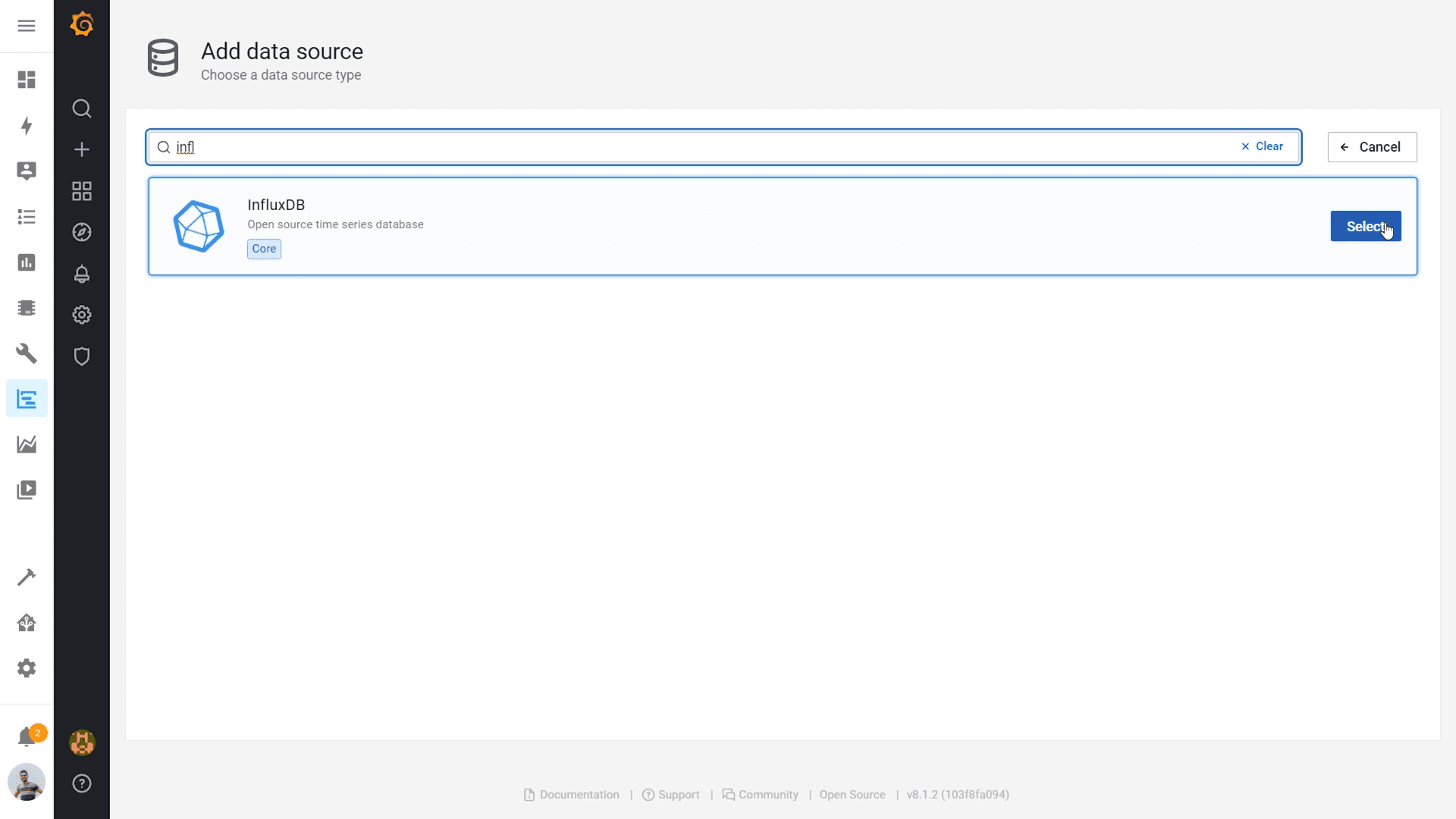Clear the search field with Clear link
The height and width of the screenshot is (819, 1456).
tap(1262, 146)
